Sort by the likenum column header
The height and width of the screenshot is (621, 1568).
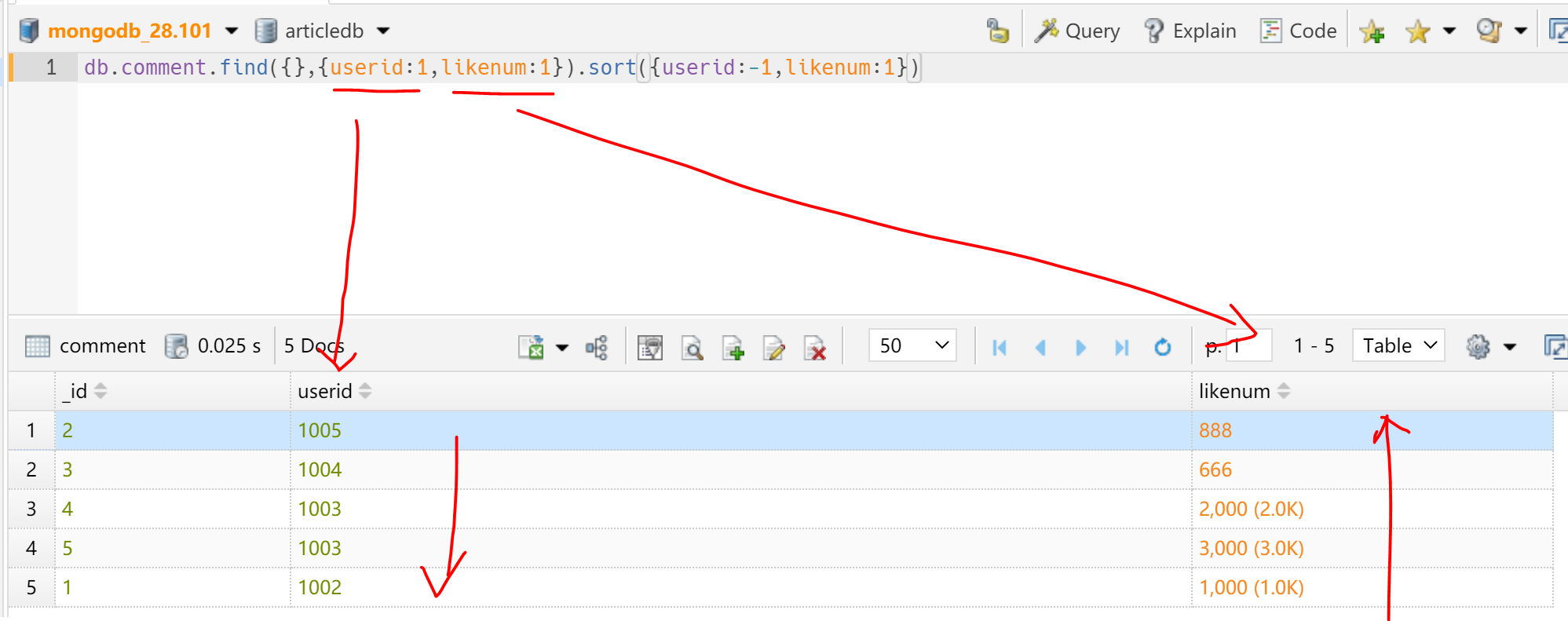[1234, 391]
